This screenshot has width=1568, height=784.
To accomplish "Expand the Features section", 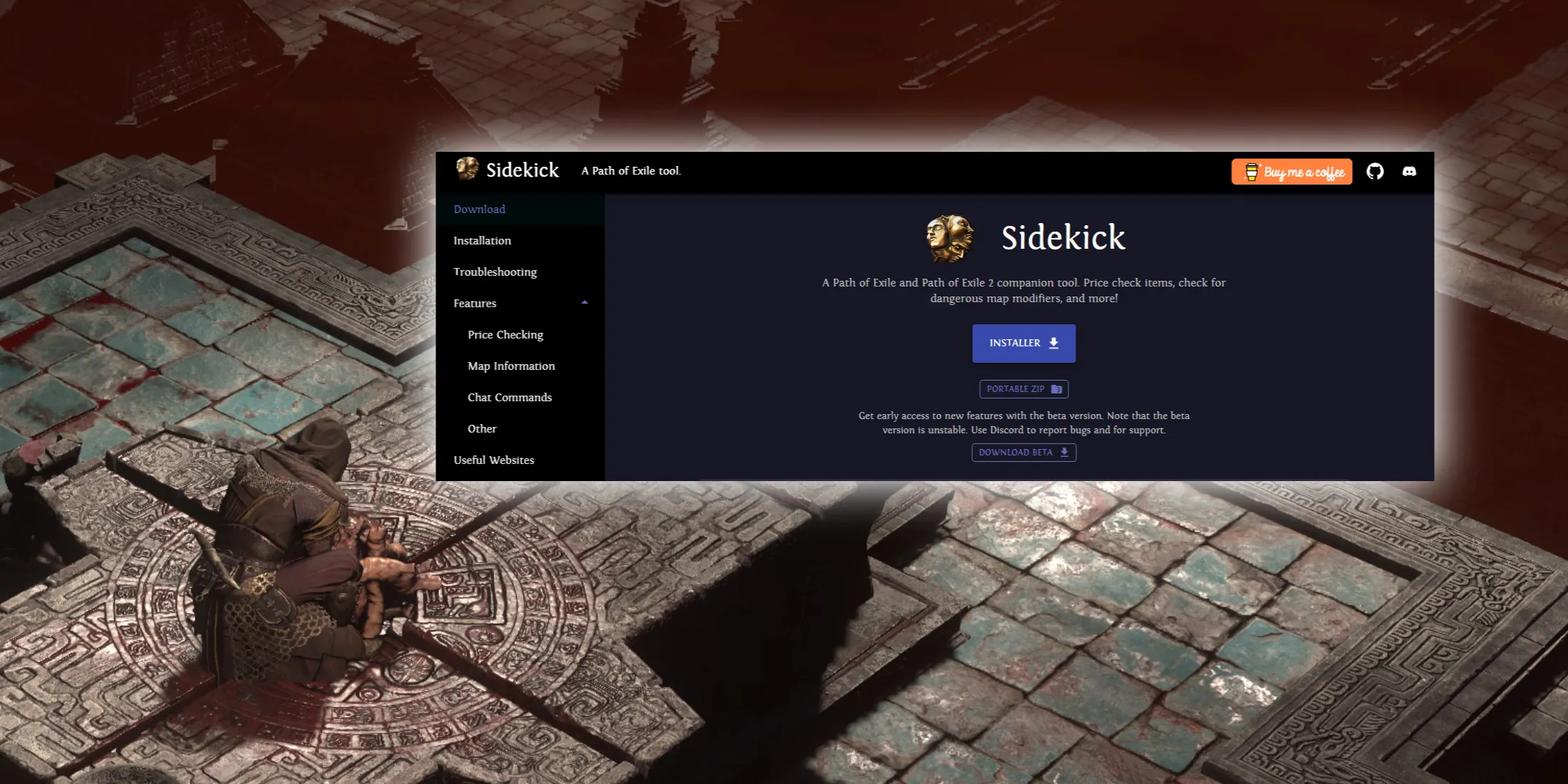I will pos(475,302).
